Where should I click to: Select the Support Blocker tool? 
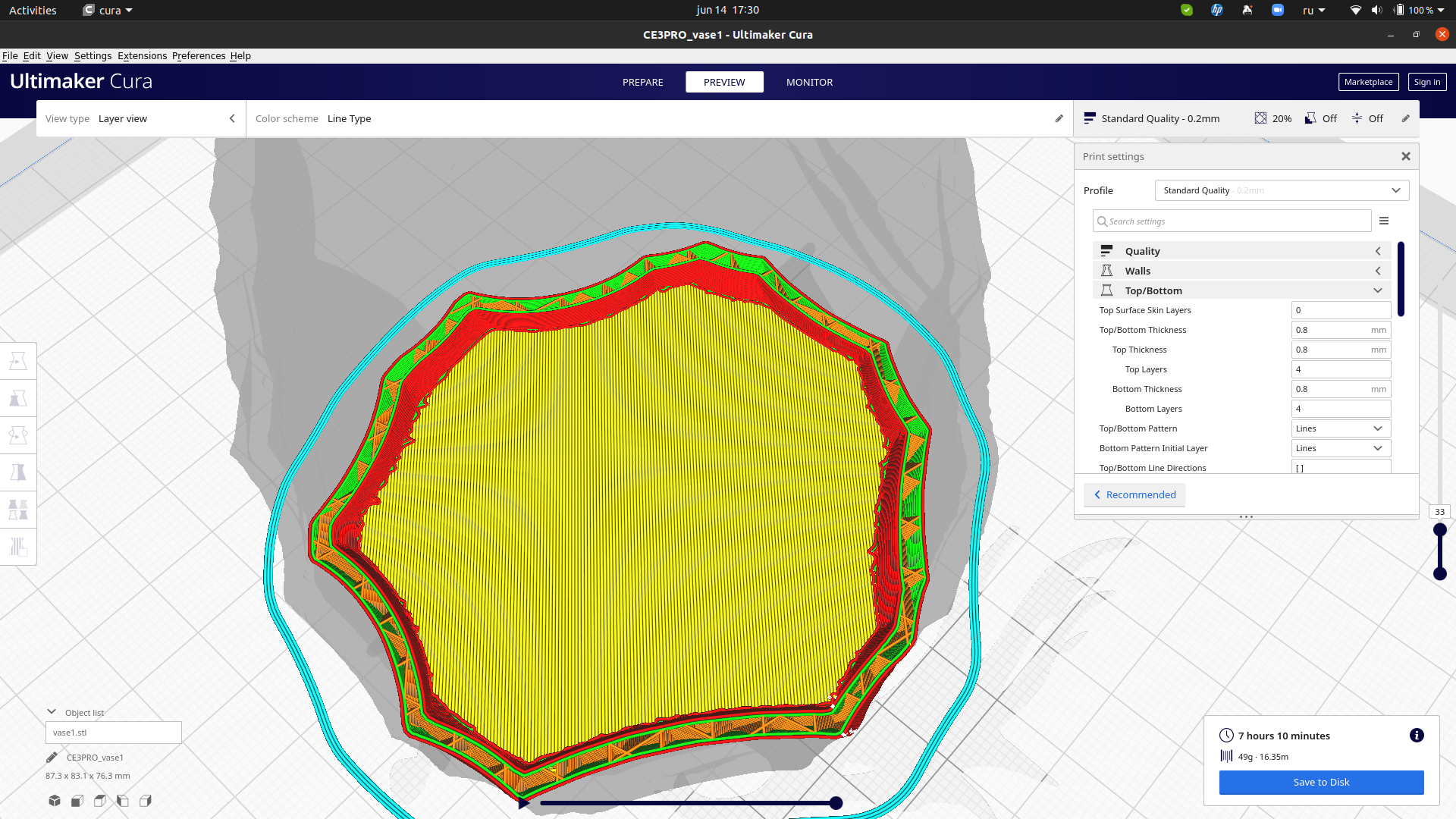(x=18, y=547)
